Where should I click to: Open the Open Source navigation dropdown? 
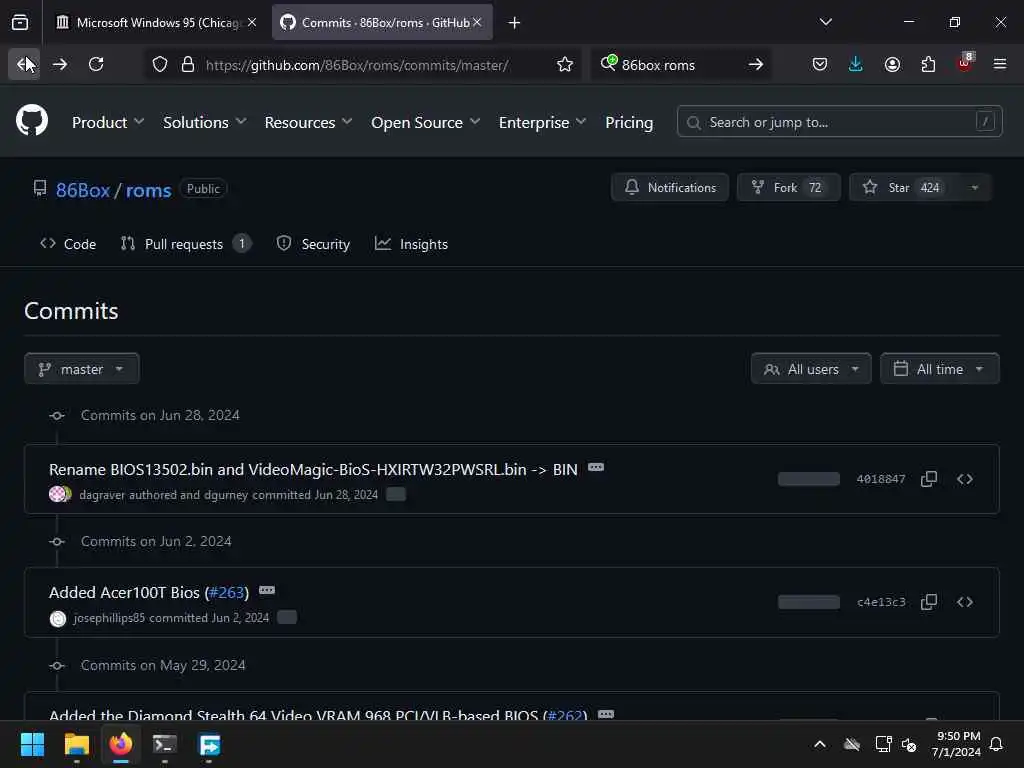(x=425, y=122)
